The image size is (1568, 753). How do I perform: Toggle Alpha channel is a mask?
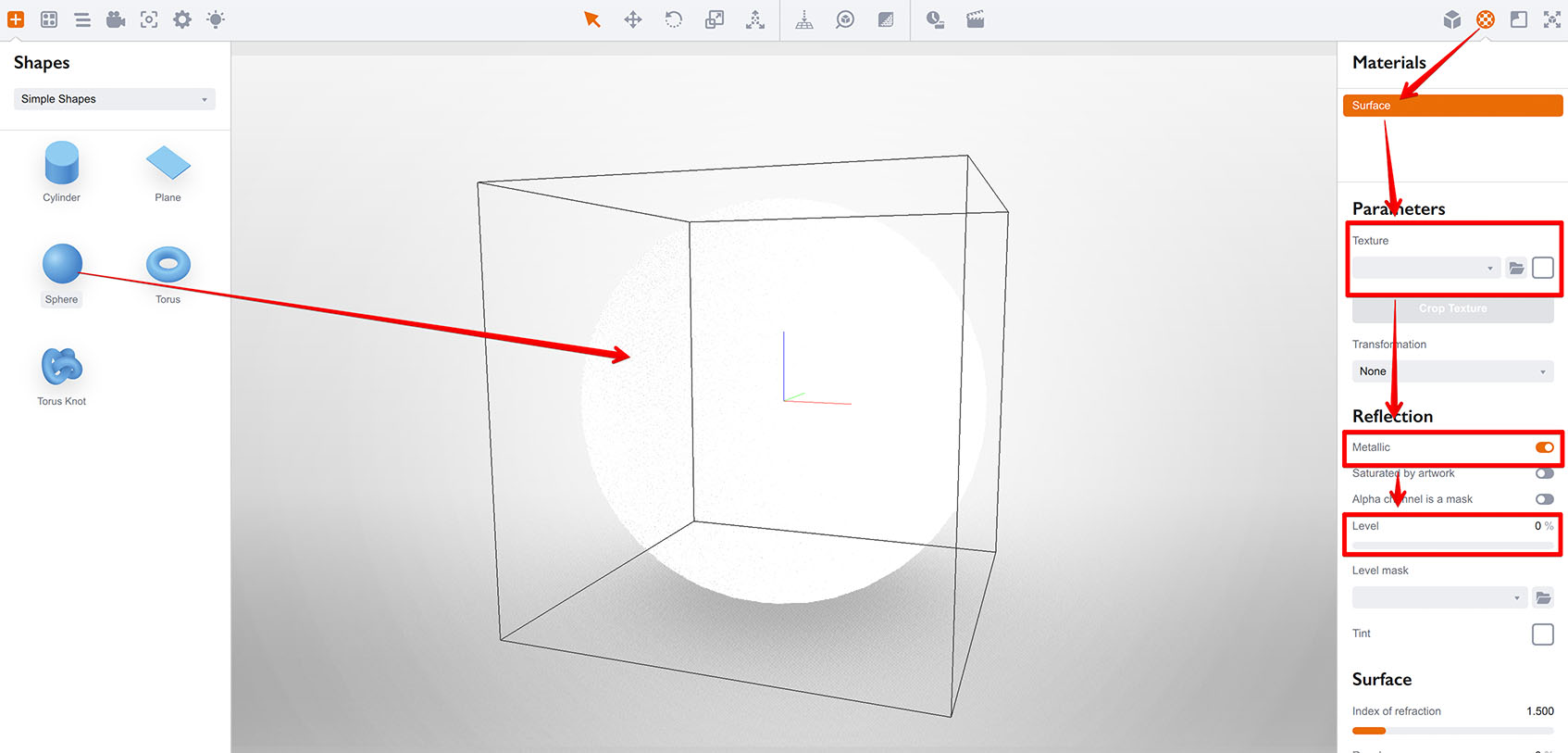1544,499
